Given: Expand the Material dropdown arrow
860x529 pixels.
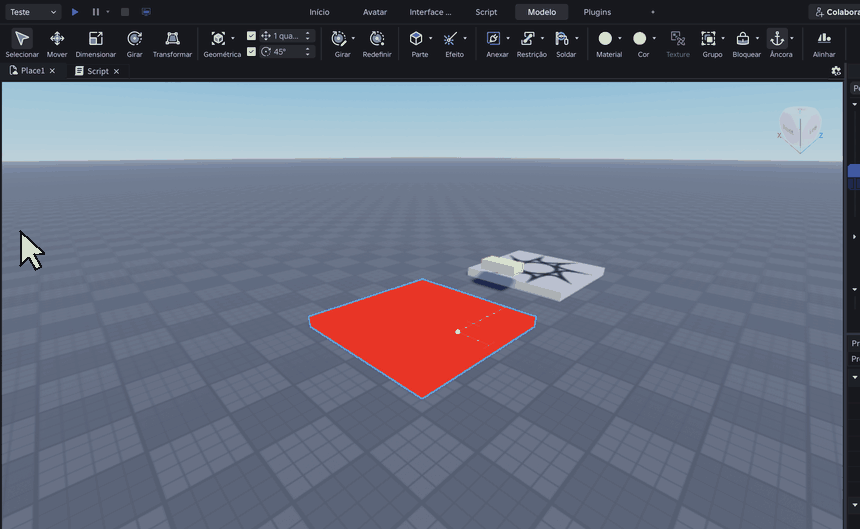Looking at the screenshot, I should click(620, 38).
